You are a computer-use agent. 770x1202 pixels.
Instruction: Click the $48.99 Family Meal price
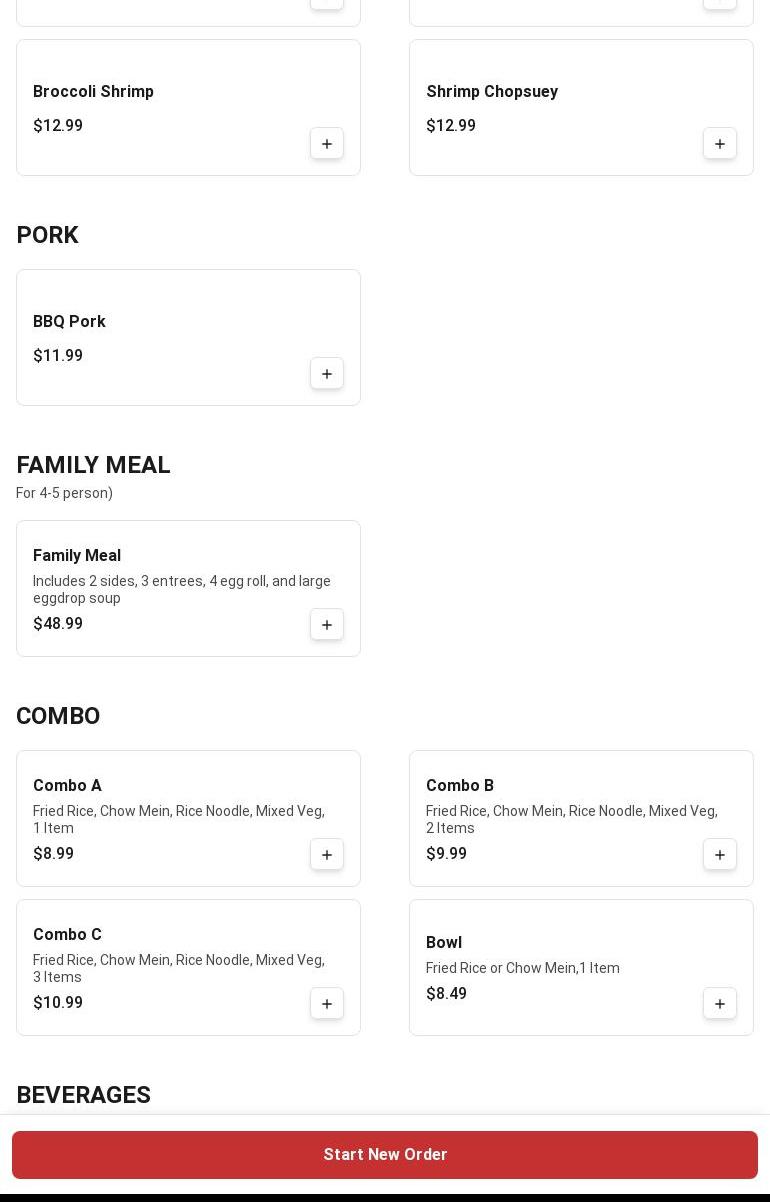(58, 624)
